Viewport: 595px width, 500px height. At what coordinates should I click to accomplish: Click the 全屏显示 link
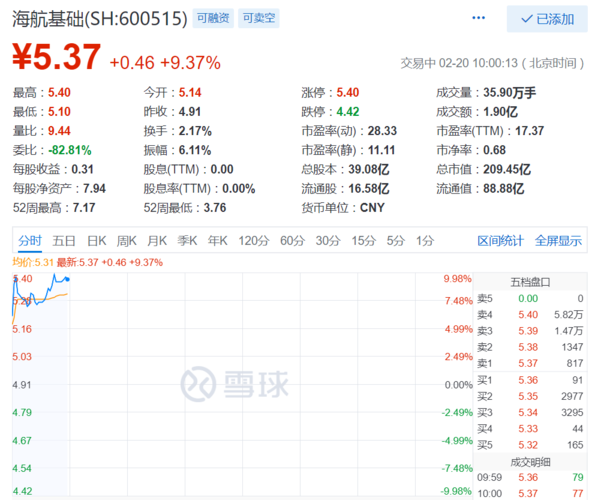click(558, 241)
